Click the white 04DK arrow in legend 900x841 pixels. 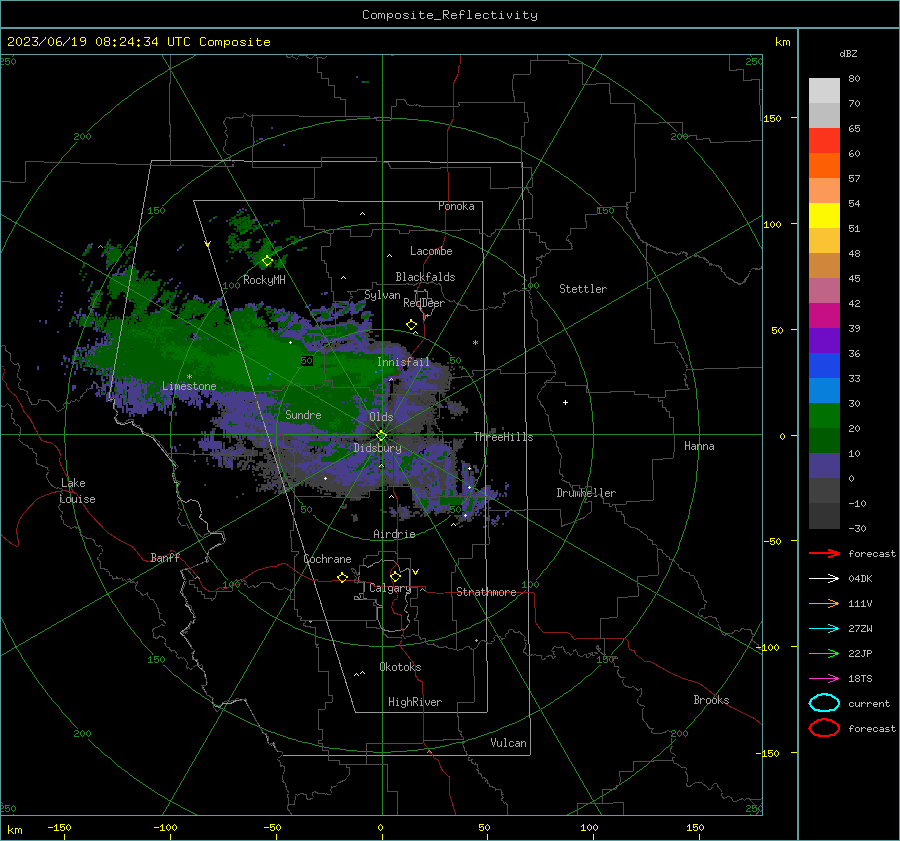point(824,579)
